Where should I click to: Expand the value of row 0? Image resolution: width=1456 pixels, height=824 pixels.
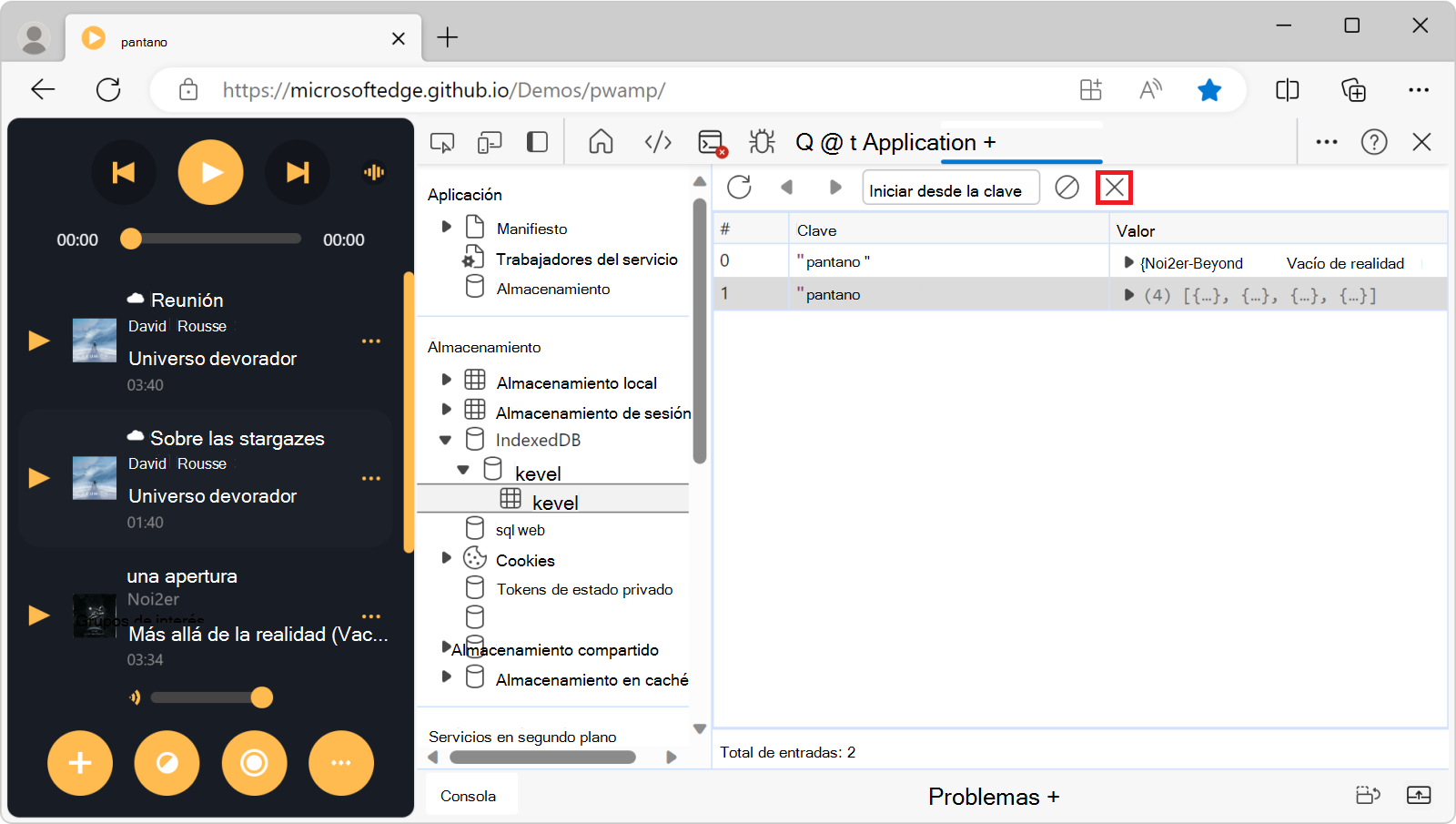point(1128,262)
